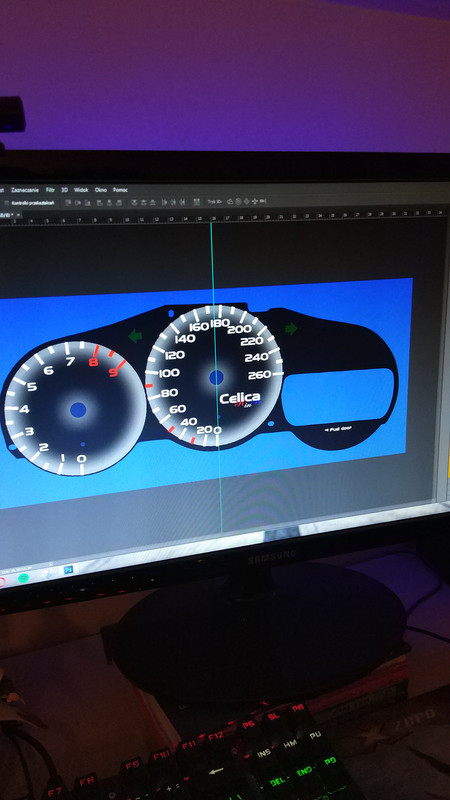
Task: Open the Okno menu
Action: tap(101, 190)
